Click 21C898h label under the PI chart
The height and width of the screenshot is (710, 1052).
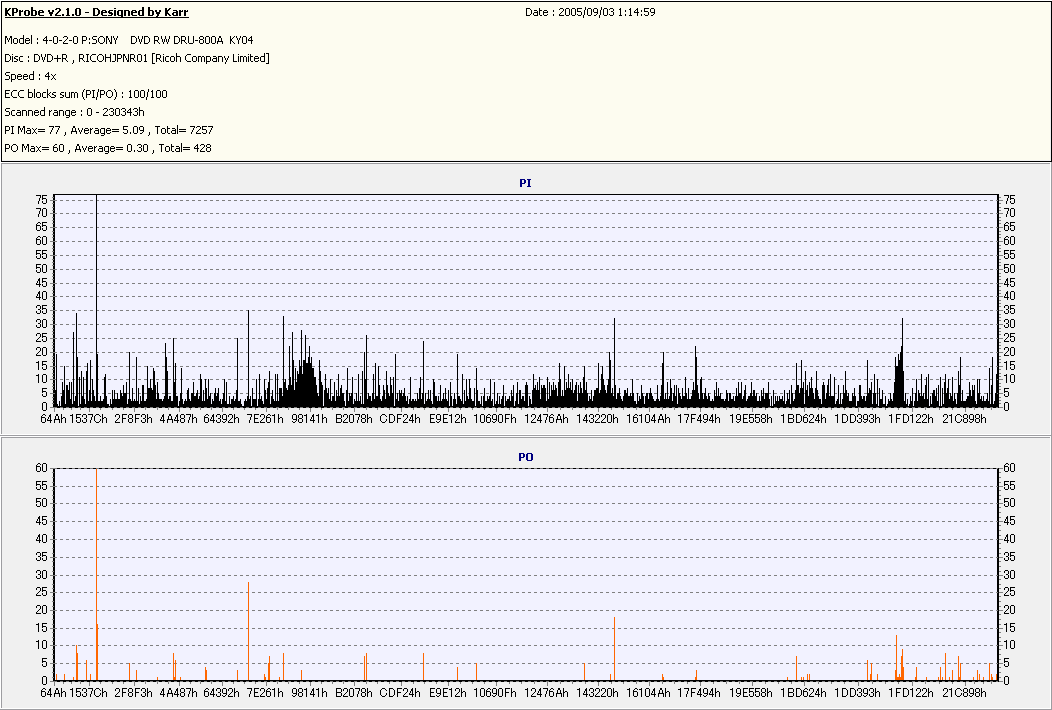(x=964, y=419)
